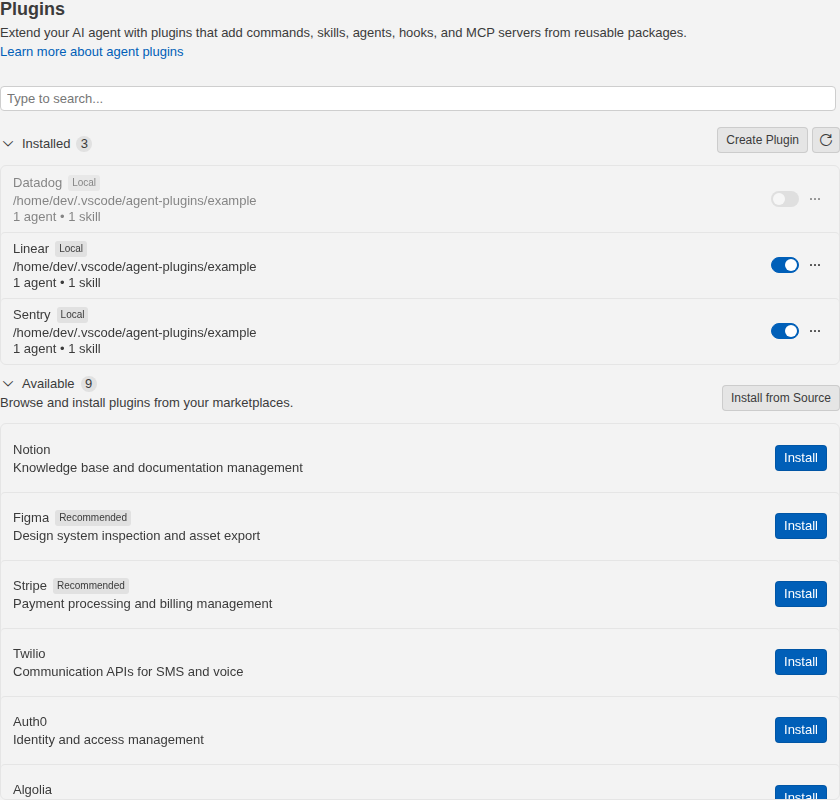Click '1 agent • 1 skill' under Linear

pyautogui.click(x=57, y=283)
